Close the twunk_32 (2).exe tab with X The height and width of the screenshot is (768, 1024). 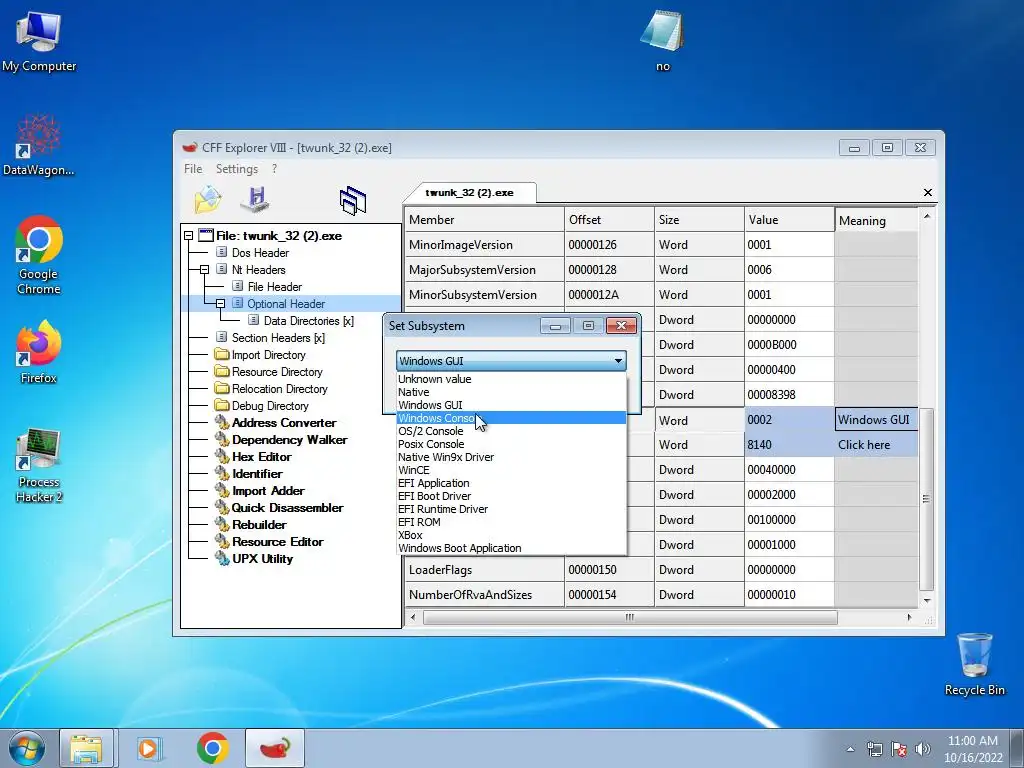click(x=927, y=193)
